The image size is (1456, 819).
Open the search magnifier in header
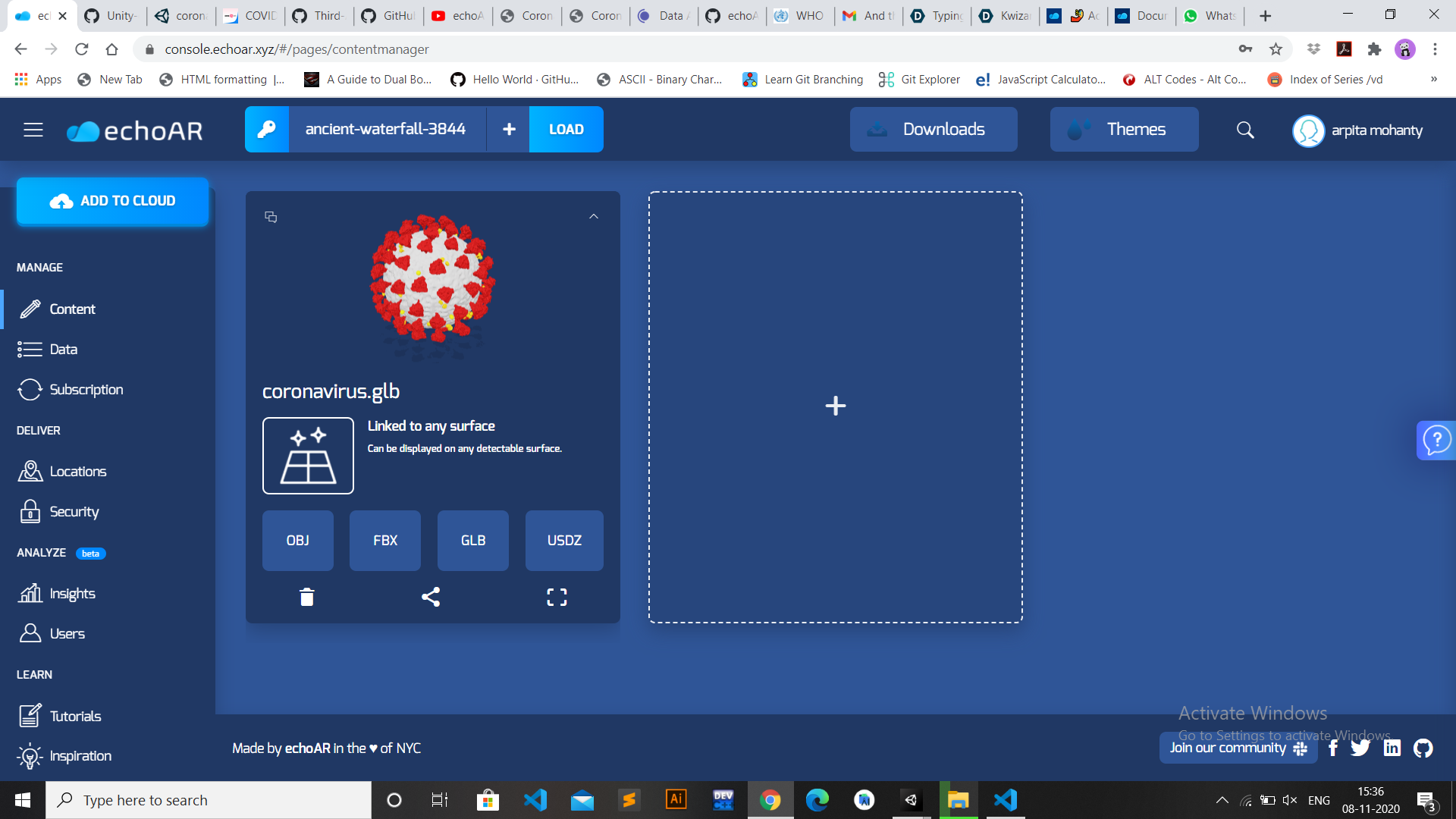1245,130
